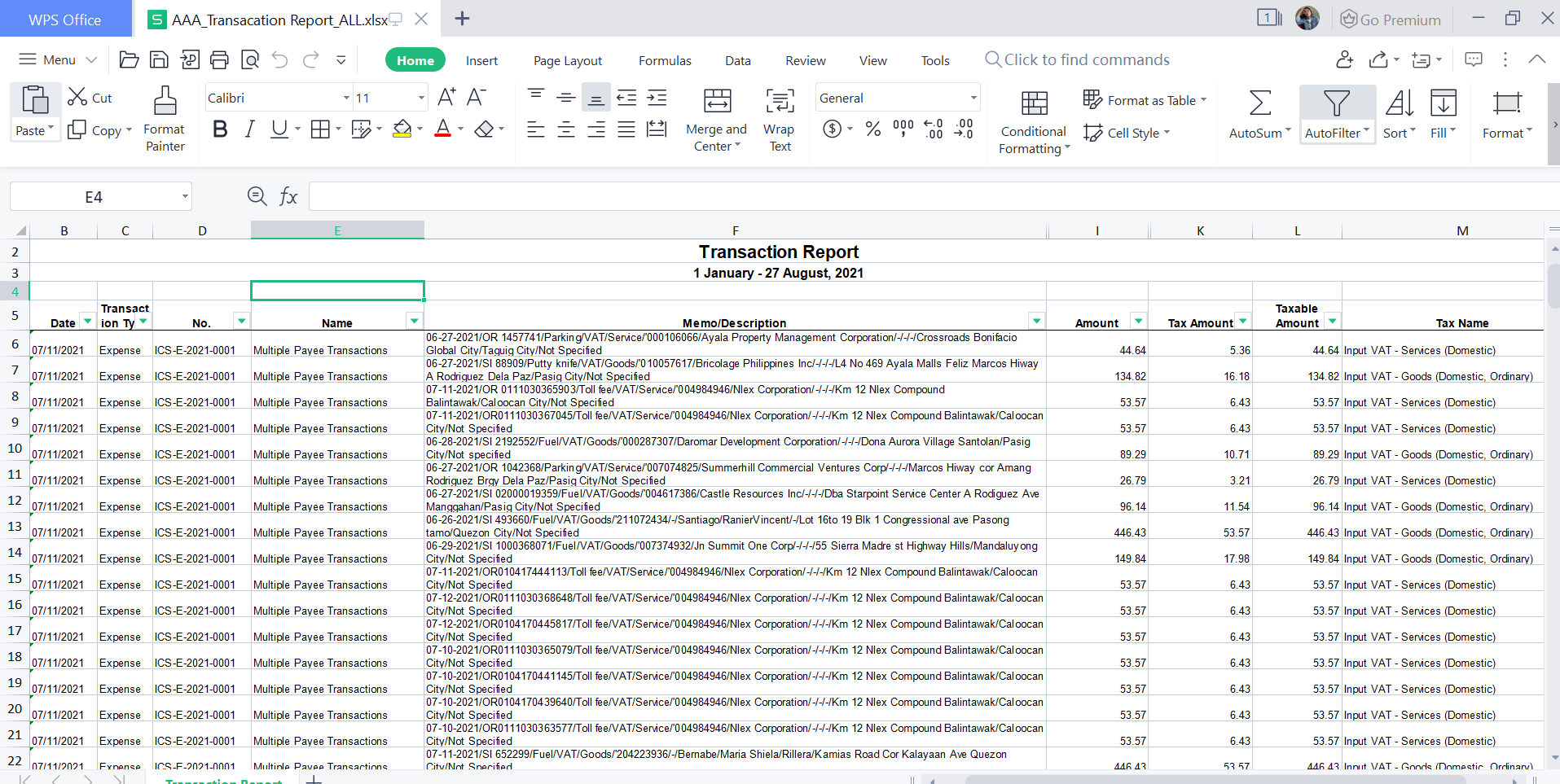Toggle middle vertical alignment
Viewport: 1560px width, 784px height.
click(566, 99)
